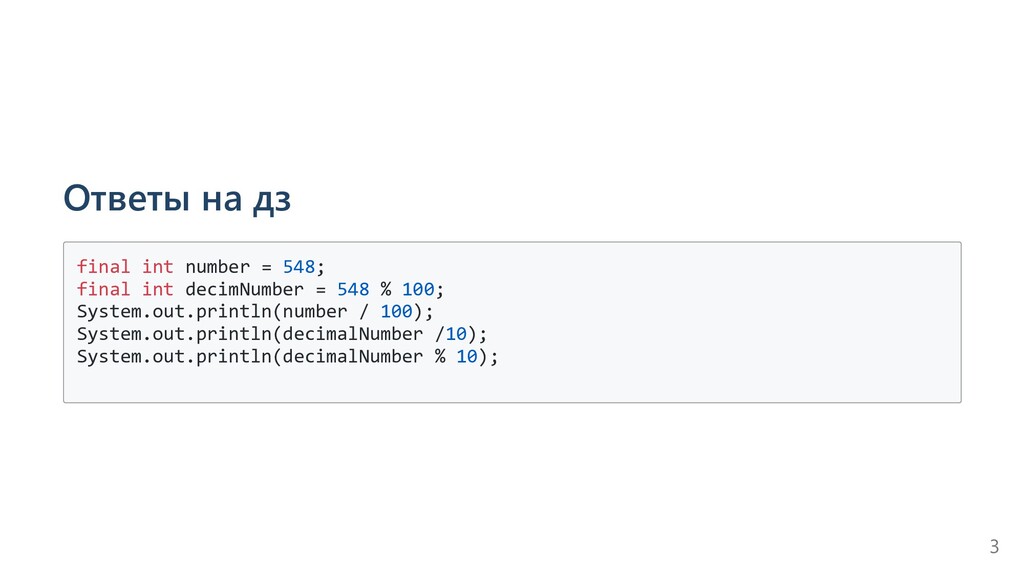1024x576 pixels.
Task: Click "int" keyword on the first code line
Action: coord(157,267)
